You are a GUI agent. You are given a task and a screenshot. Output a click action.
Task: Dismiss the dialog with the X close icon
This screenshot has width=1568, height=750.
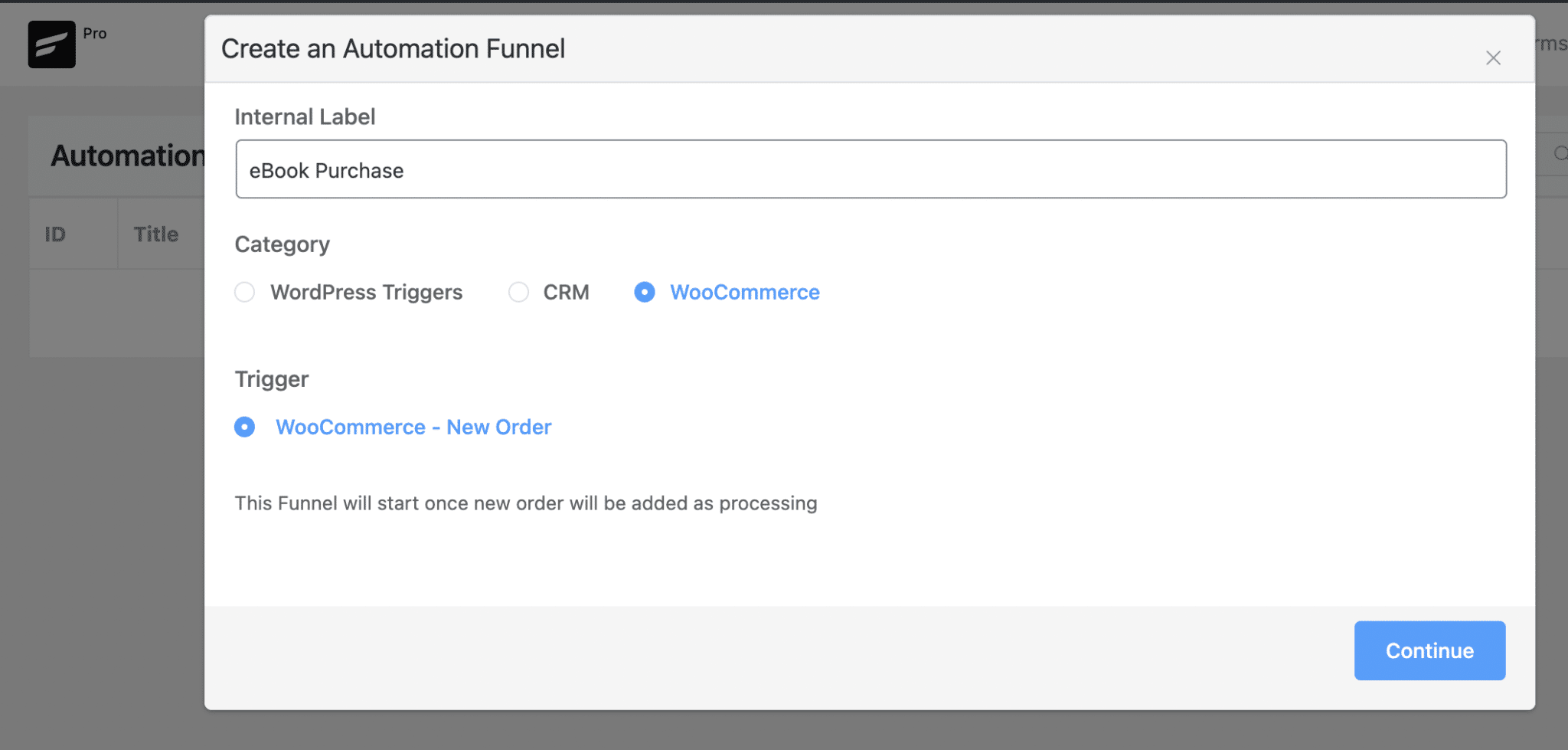tap(1493, 57)
